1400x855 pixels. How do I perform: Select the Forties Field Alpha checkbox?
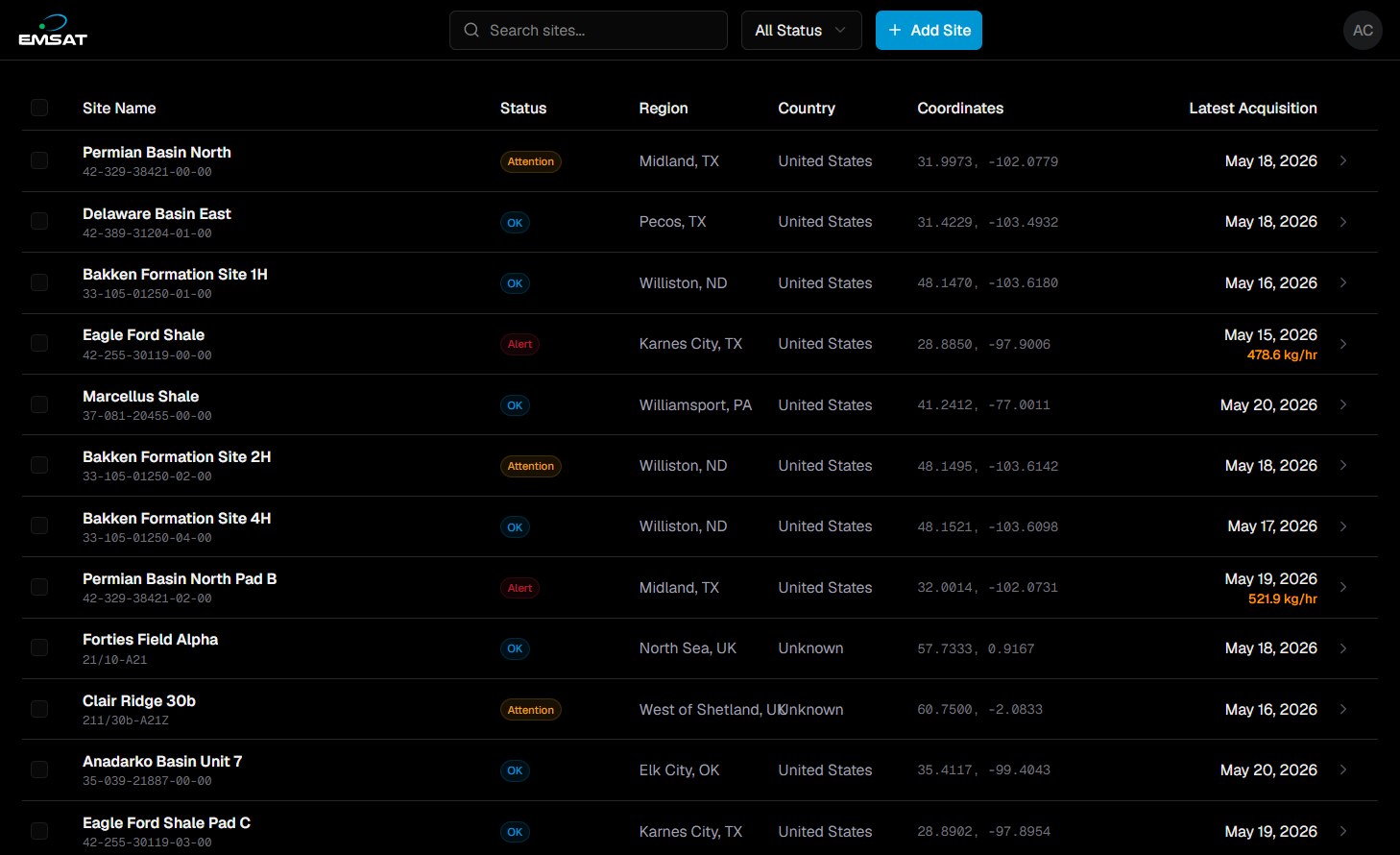(39, 648)
